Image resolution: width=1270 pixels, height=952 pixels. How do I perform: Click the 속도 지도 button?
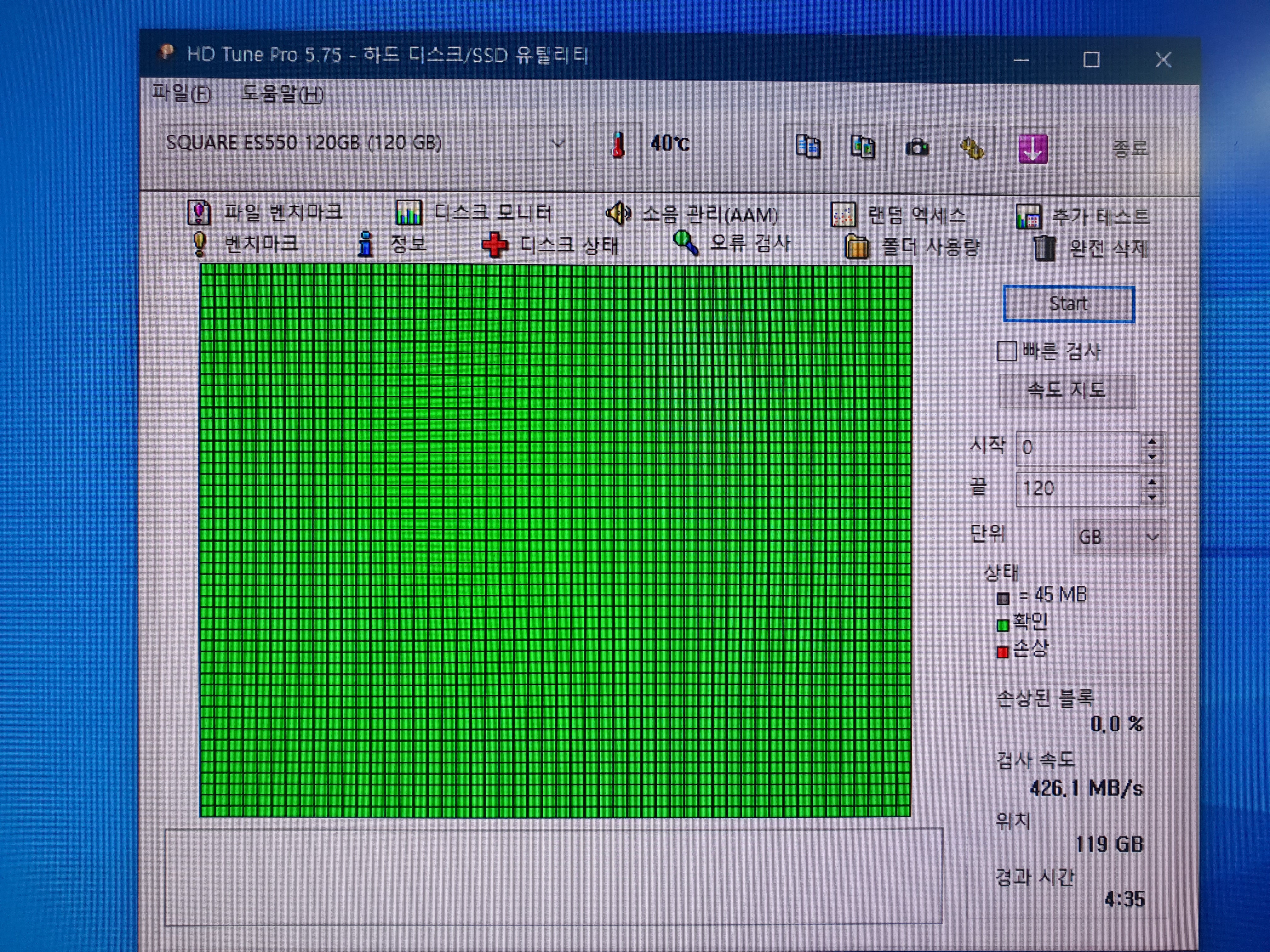coord(1067,391)
